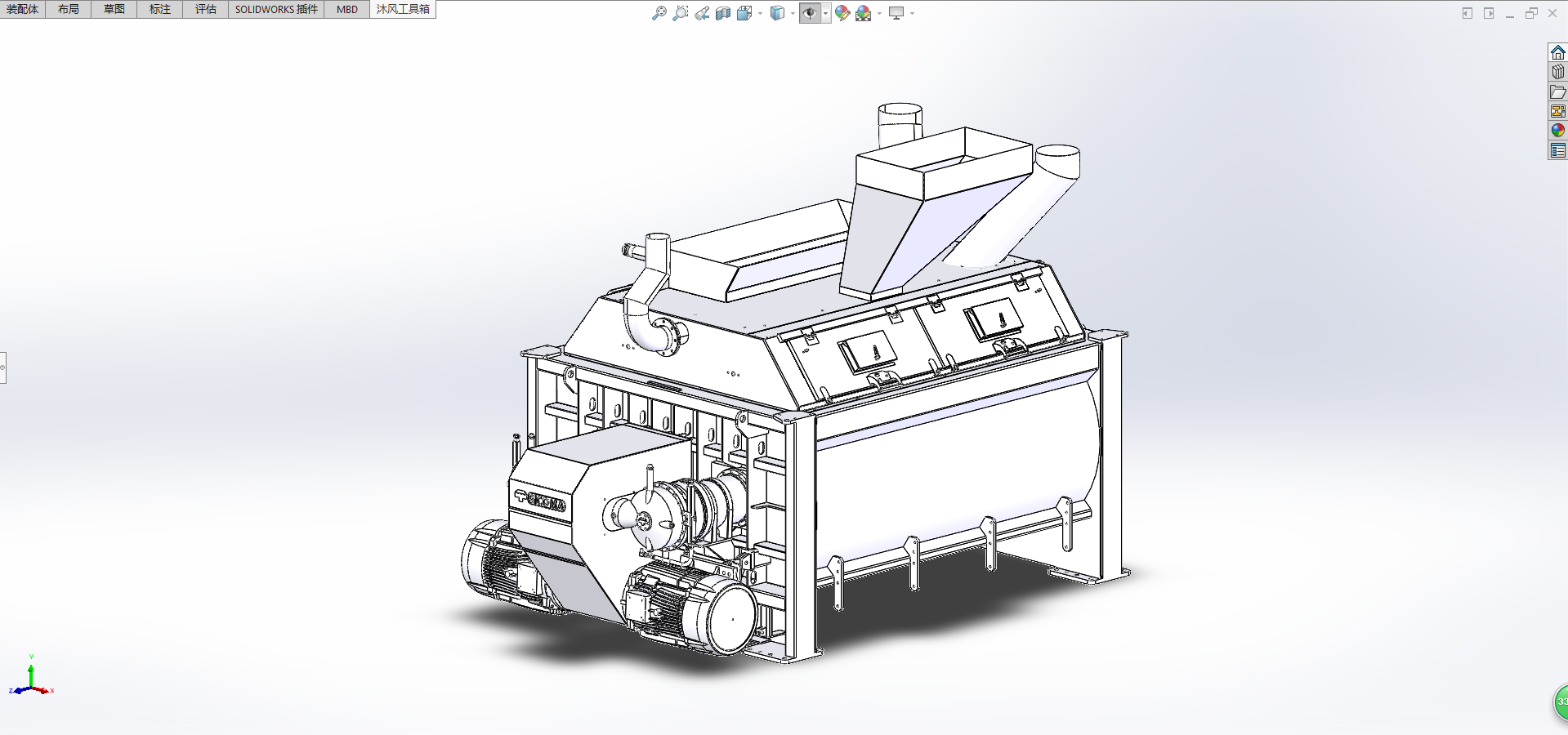Screen dimensions: 1568x735
Task: Click the Zoom to Fit icon
Action: point(659,13)
